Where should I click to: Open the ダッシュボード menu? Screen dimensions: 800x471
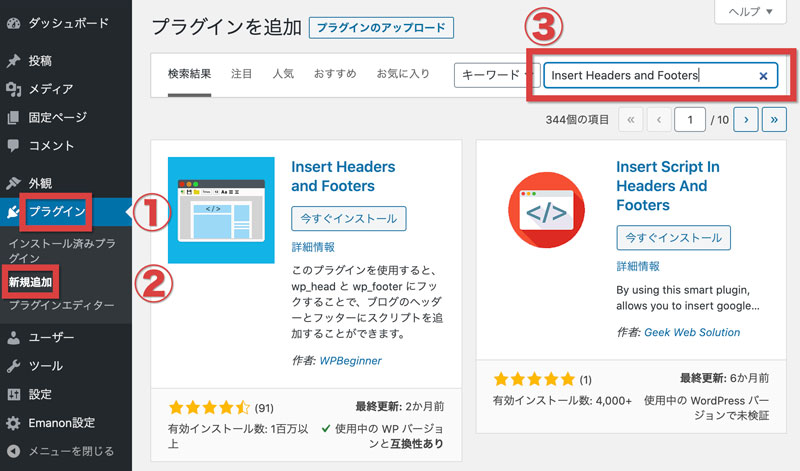coord(68,23)
